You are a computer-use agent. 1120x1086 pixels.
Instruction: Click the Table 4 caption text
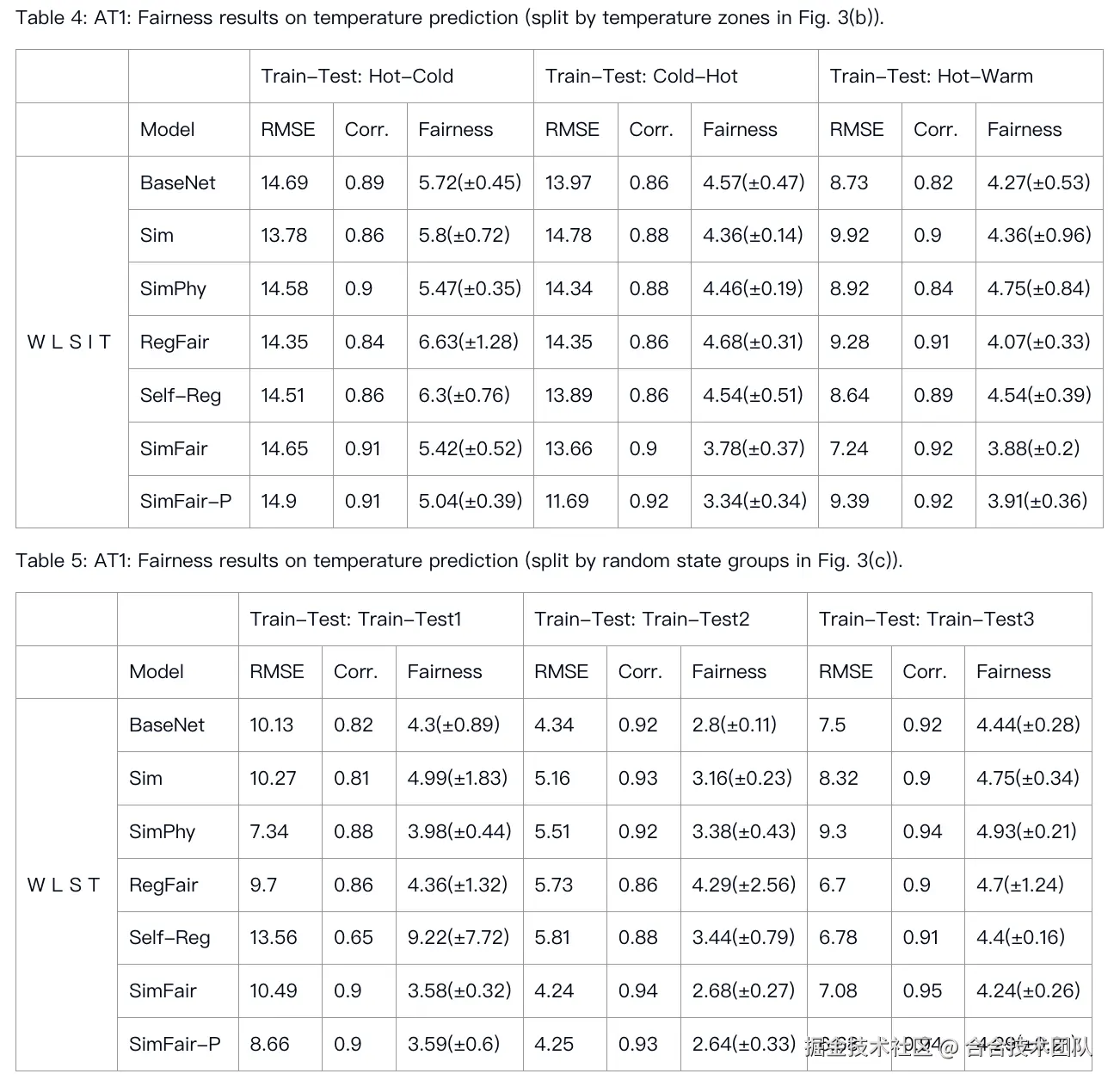[449, 18]
